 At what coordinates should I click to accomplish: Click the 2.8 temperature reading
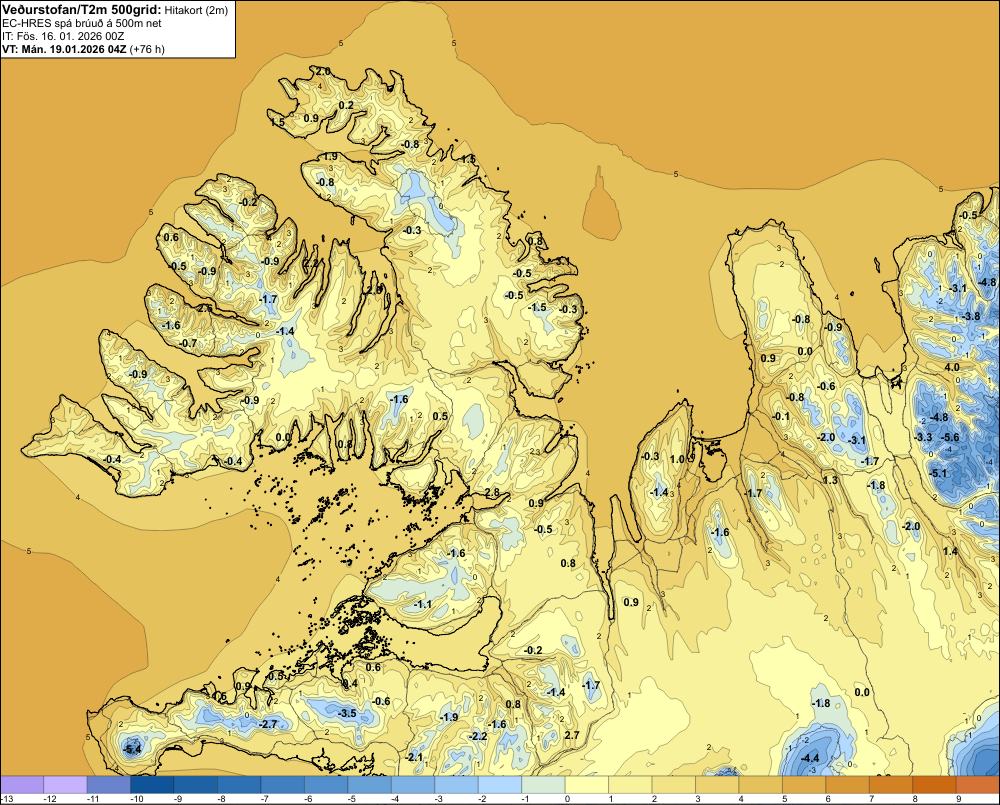(492, 492)
